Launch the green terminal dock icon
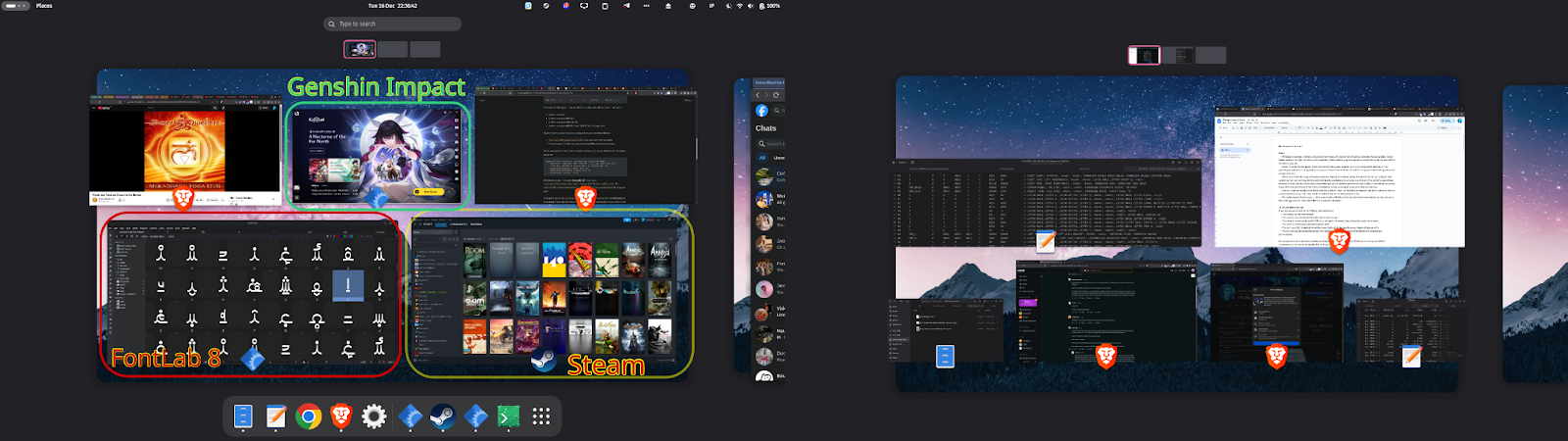 pos(508,417)
